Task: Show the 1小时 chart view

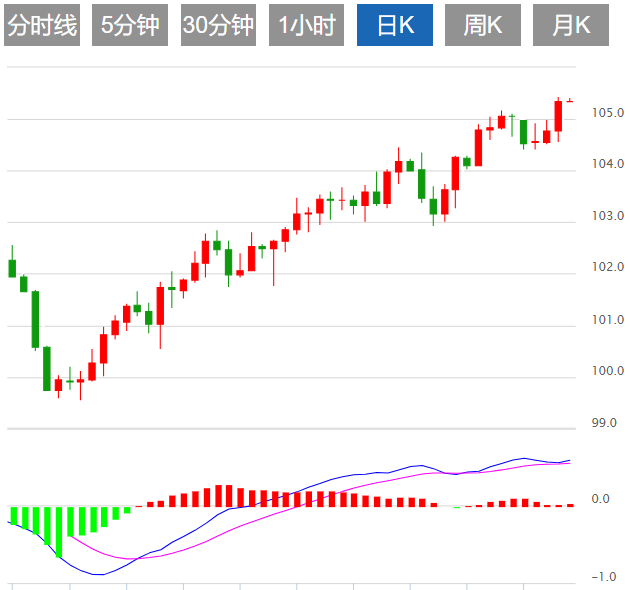Action: 306,25
